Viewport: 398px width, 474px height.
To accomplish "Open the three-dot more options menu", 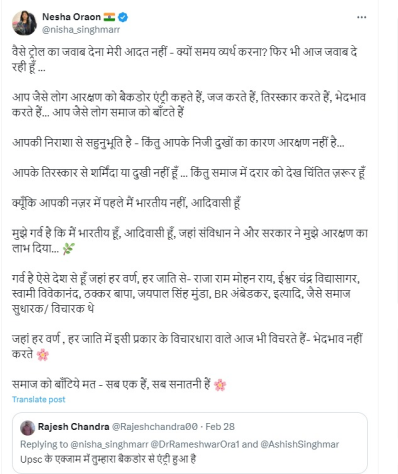I will (x=362, y=17).
